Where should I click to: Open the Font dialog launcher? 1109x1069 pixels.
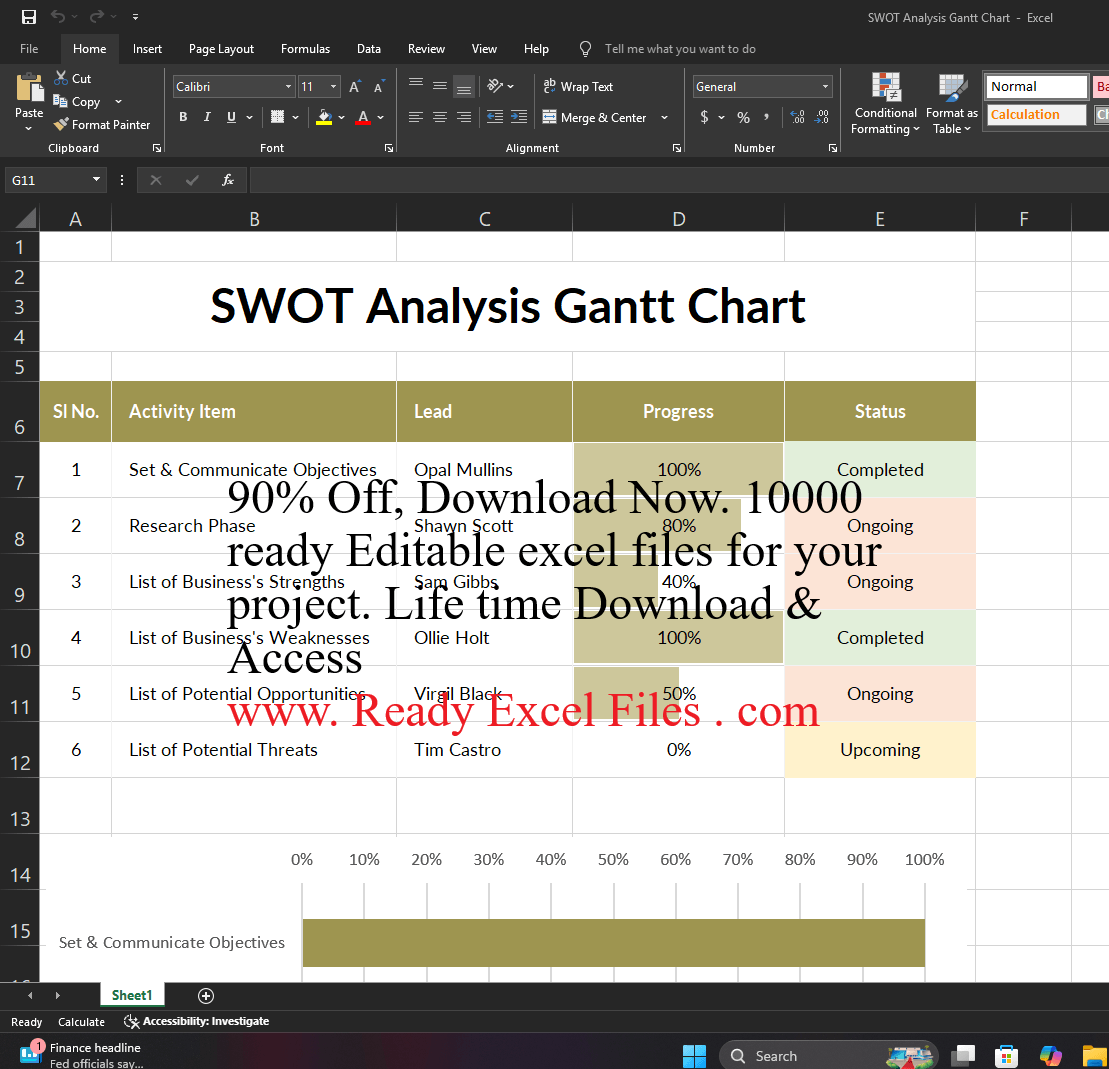[388, 148]
